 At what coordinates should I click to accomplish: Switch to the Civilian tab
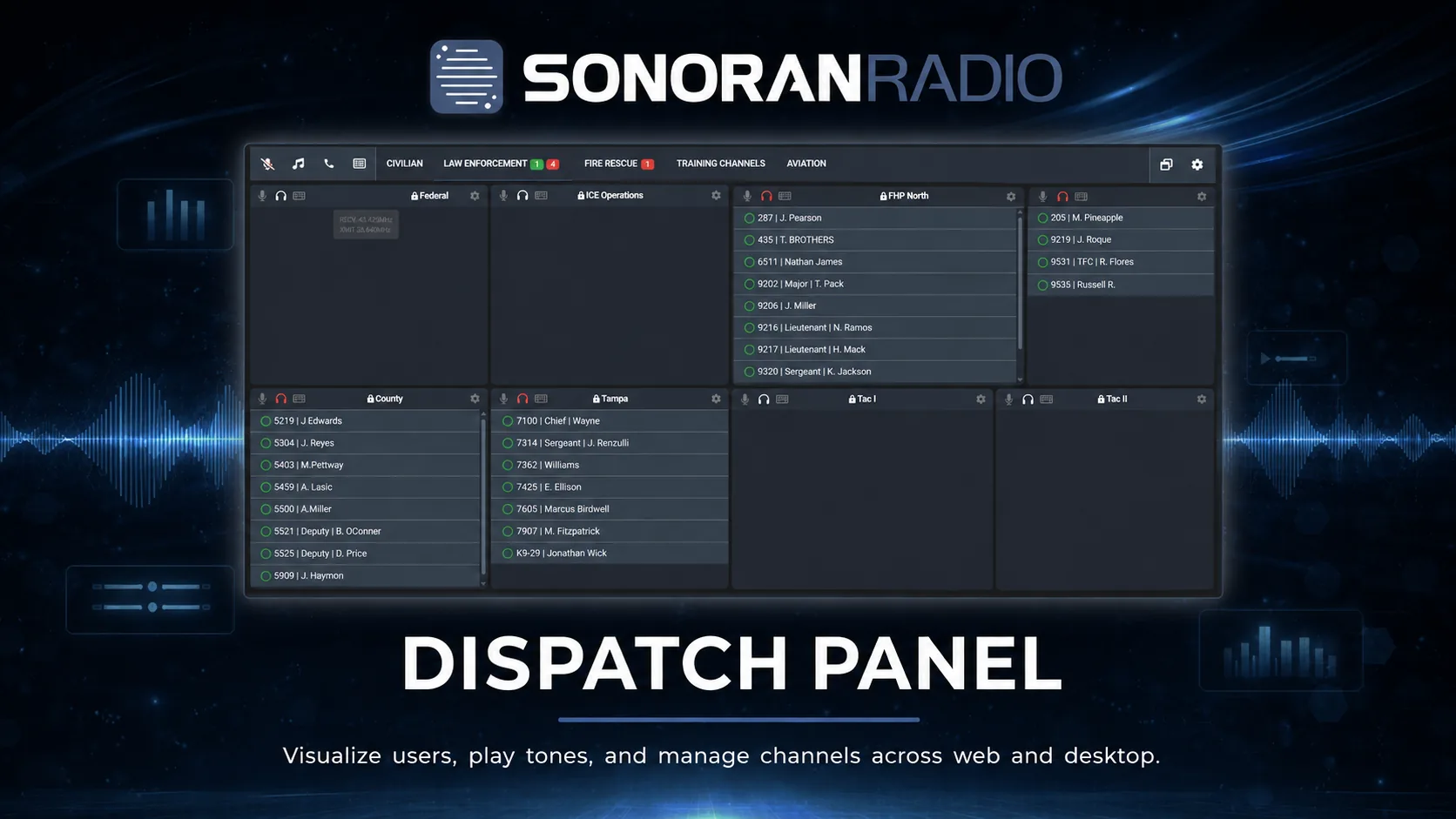click(x=405, y=164)
